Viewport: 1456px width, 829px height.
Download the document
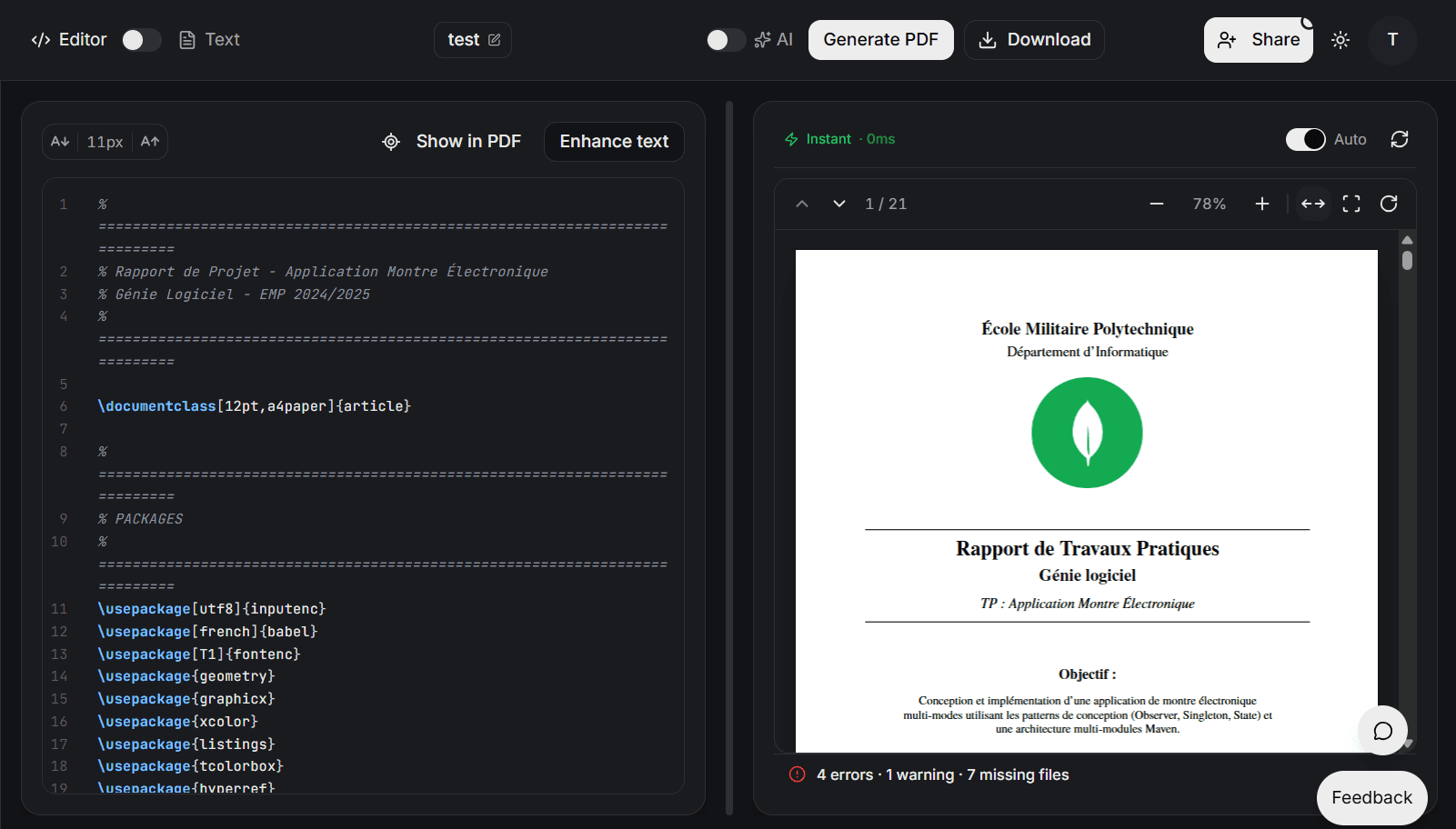1035,40
